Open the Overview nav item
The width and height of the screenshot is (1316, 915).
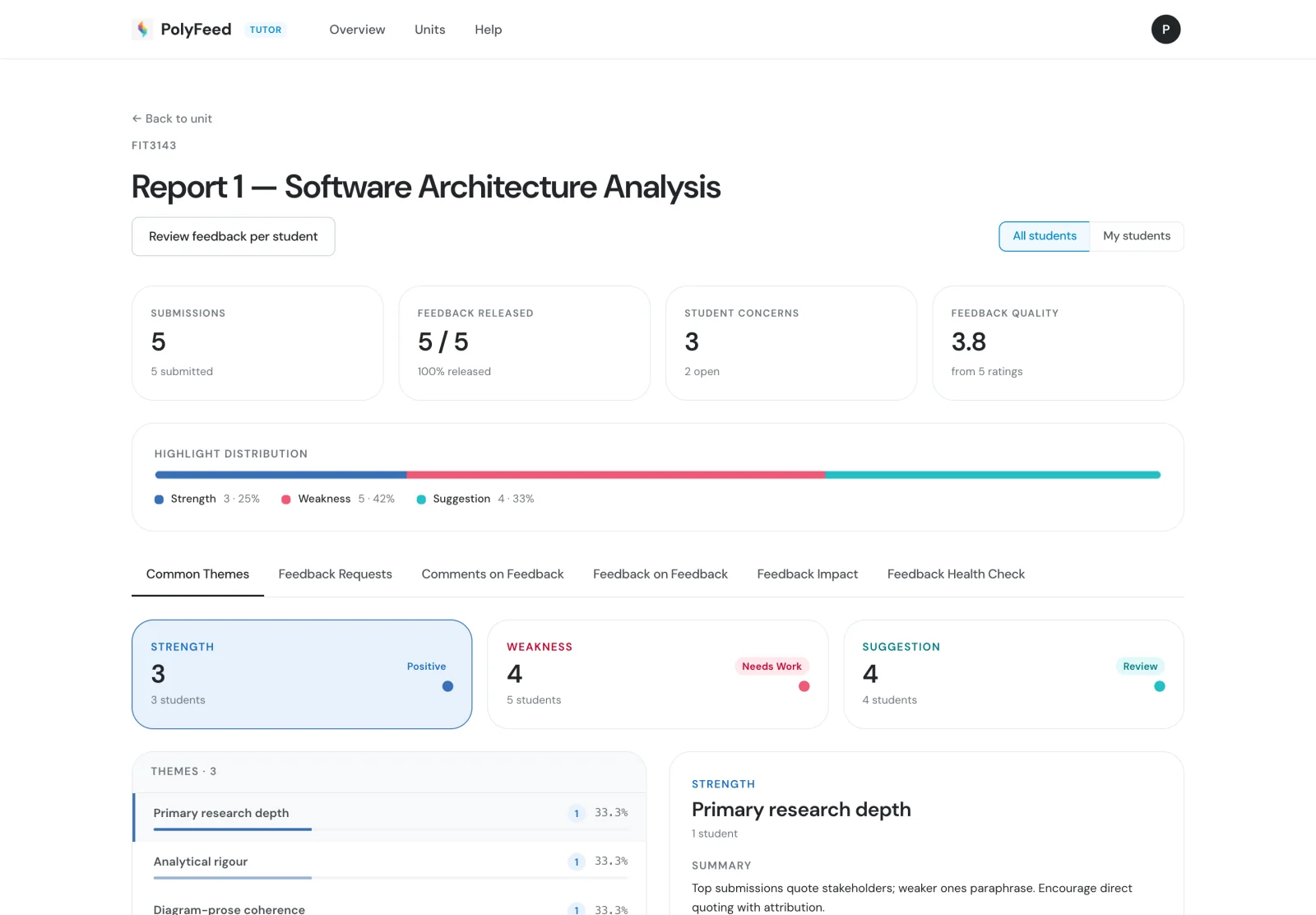click(357, 30)
